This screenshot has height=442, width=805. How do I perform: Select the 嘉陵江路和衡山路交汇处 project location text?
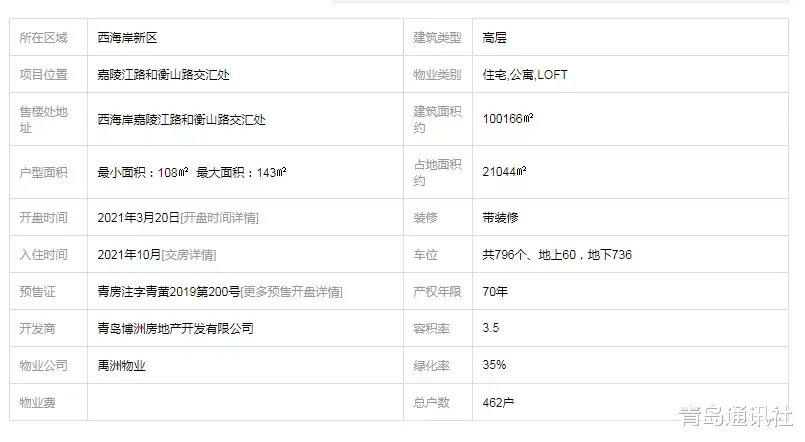pos(163,74)
